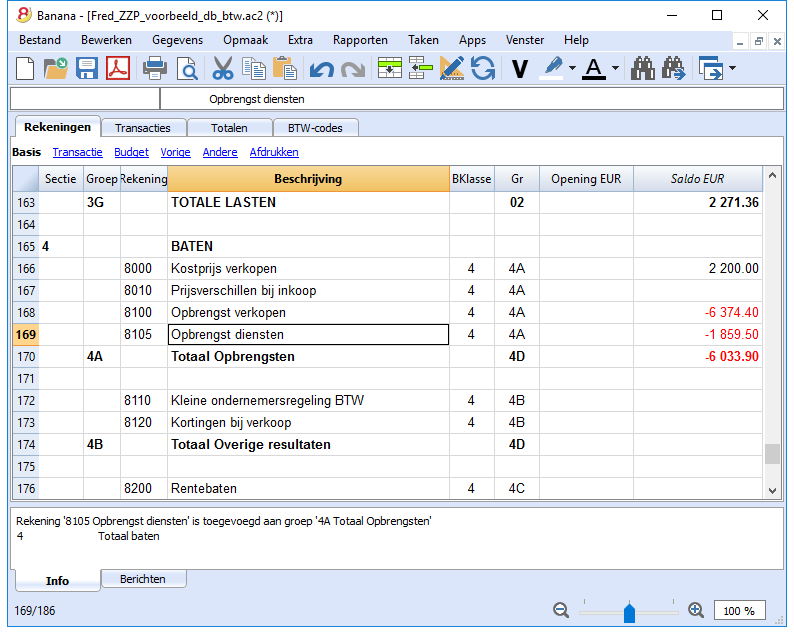Switch to the Totalen tab
This screenshot has height=634, width=794.
coord(229,128)
